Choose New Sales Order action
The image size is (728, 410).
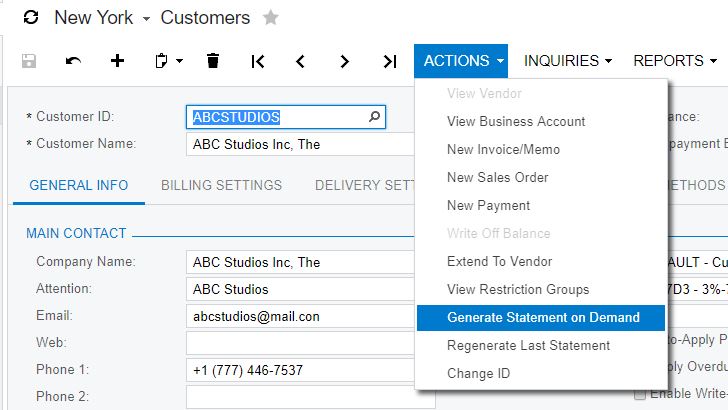click(498, 177)
